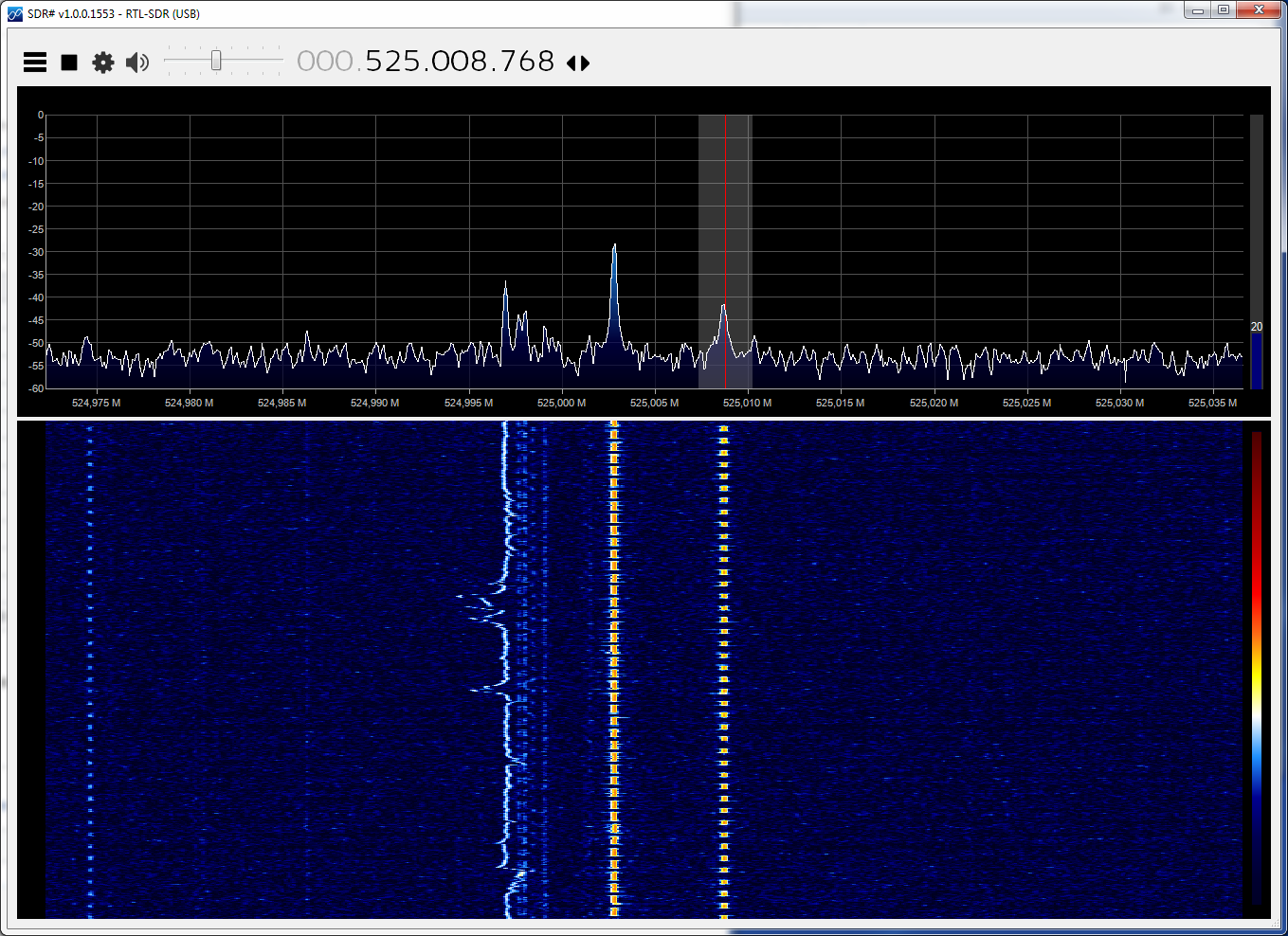Click the 525,000 M axis label

coord(561,403)
